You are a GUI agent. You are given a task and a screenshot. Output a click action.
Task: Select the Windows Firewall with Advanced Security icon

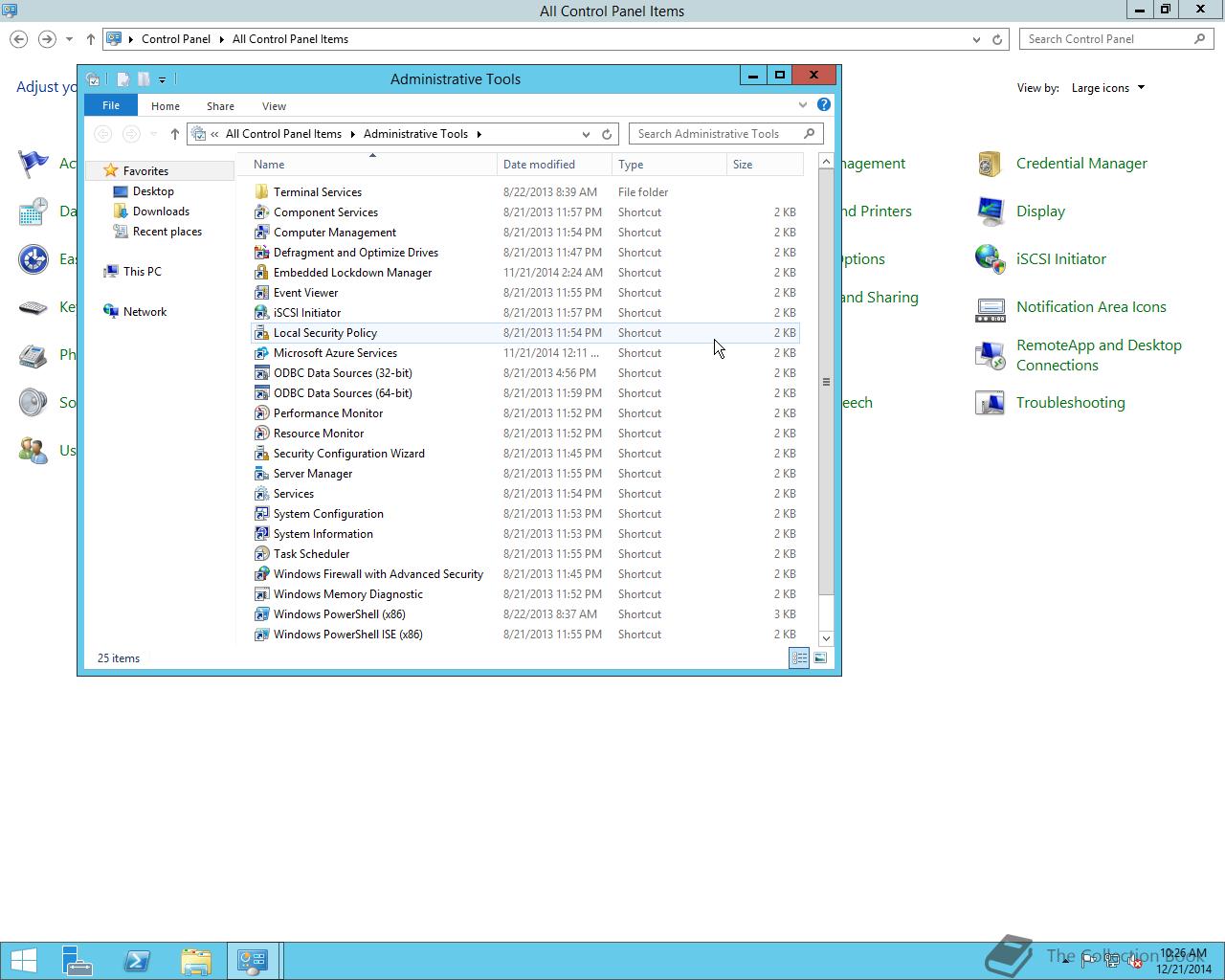tap(261, 574)
